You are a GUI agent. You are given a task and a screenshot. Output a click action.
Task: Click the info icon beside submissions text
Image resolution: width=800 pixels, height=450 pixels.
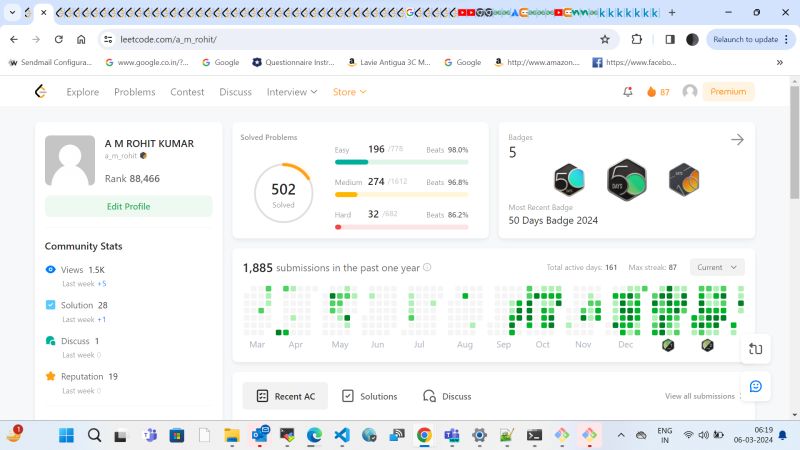click(428, 267)
